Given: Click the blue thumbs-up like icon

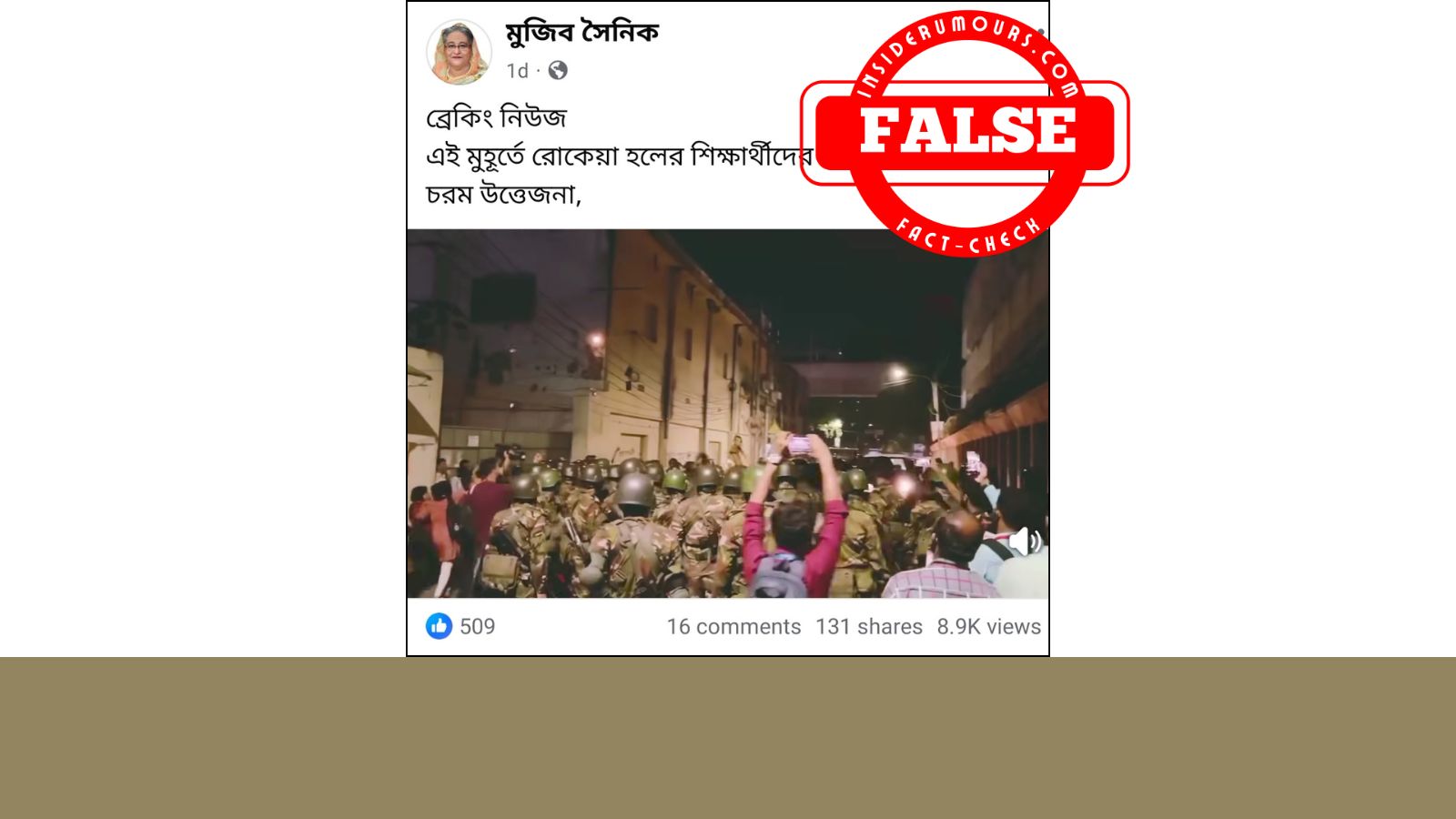Looking at the screenshot, I should 439,626.
